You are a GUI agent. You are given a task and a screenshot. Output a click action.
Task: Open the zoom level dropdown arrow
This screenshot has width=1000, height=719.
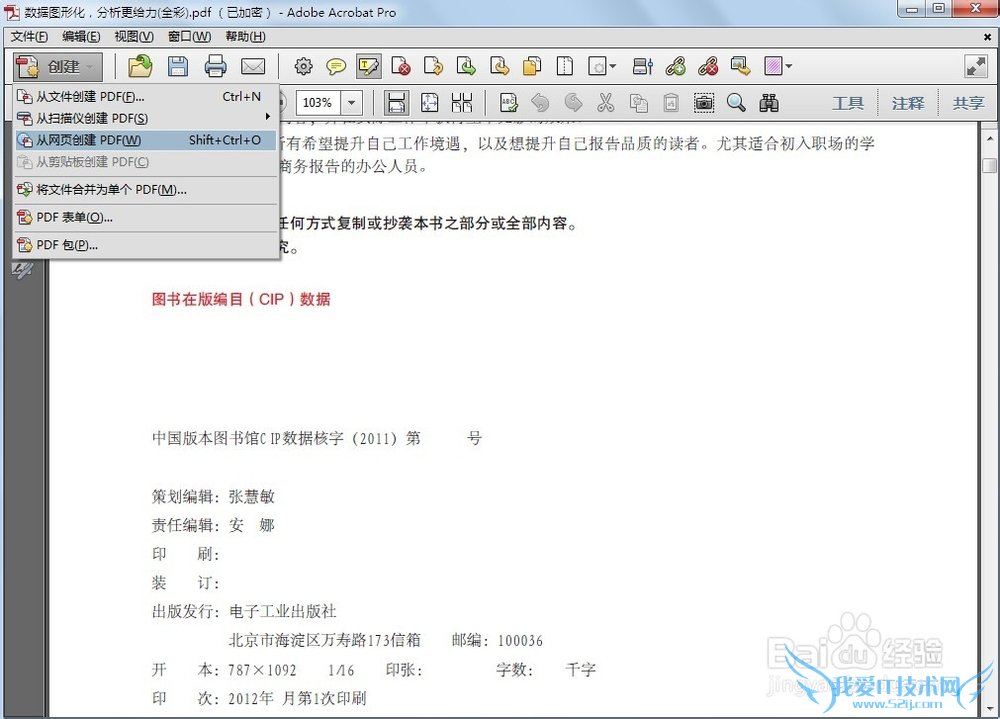pyautogui.click(x=351, y=103)
